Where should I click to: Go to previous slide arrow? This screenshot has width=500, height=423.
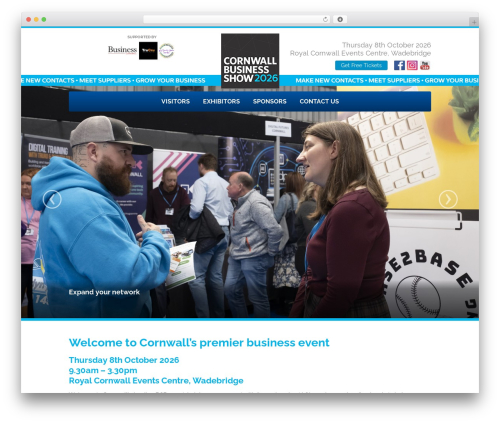(52, 199)
